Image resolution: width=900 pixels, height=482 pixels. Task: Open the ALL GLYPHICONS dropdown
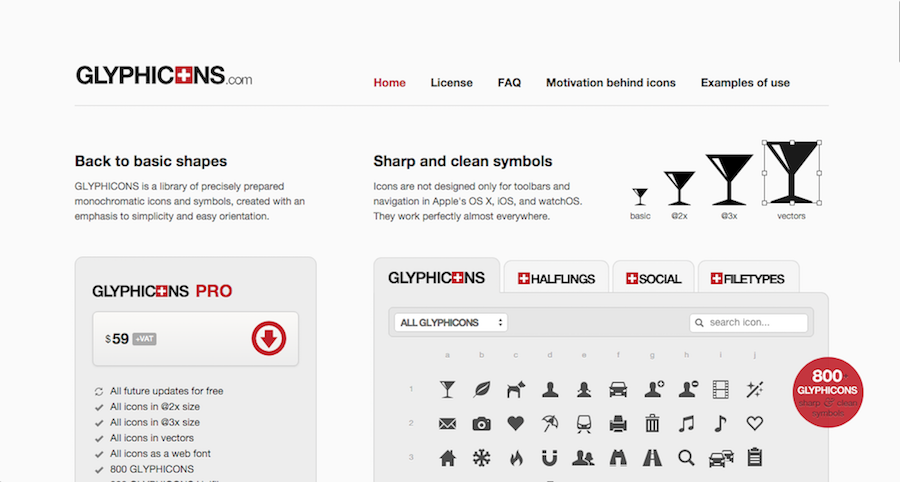(452, 323)
